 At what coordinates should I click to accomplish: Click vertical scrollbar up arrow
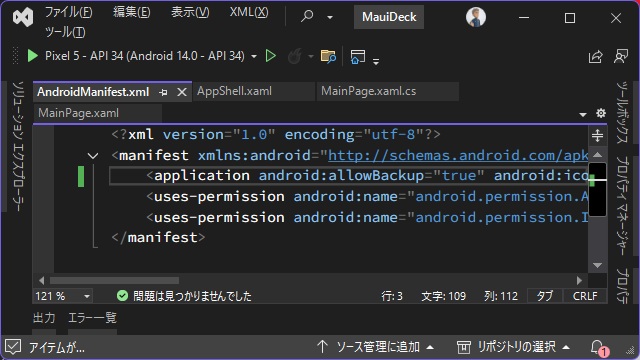[x=598, y=154]
